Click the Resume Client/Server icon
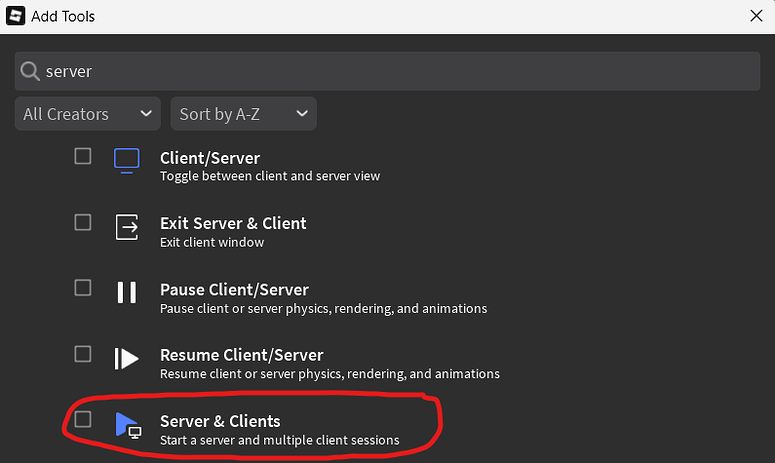The width and height of the screenshot is (775, 463). coord(127,358)
